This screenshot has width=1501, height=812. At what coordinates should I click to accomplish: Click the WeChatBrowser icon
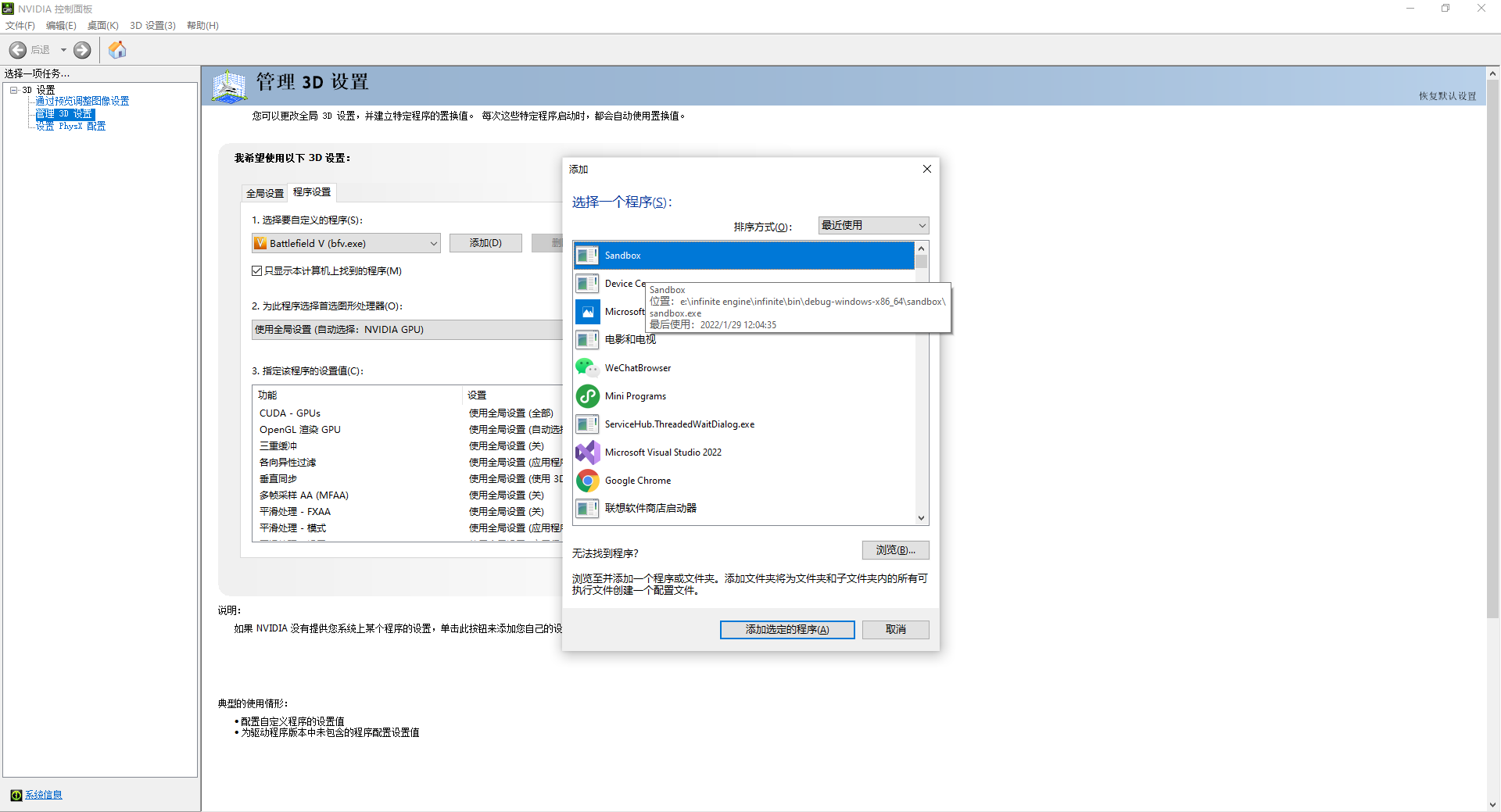tap(587, 368)
